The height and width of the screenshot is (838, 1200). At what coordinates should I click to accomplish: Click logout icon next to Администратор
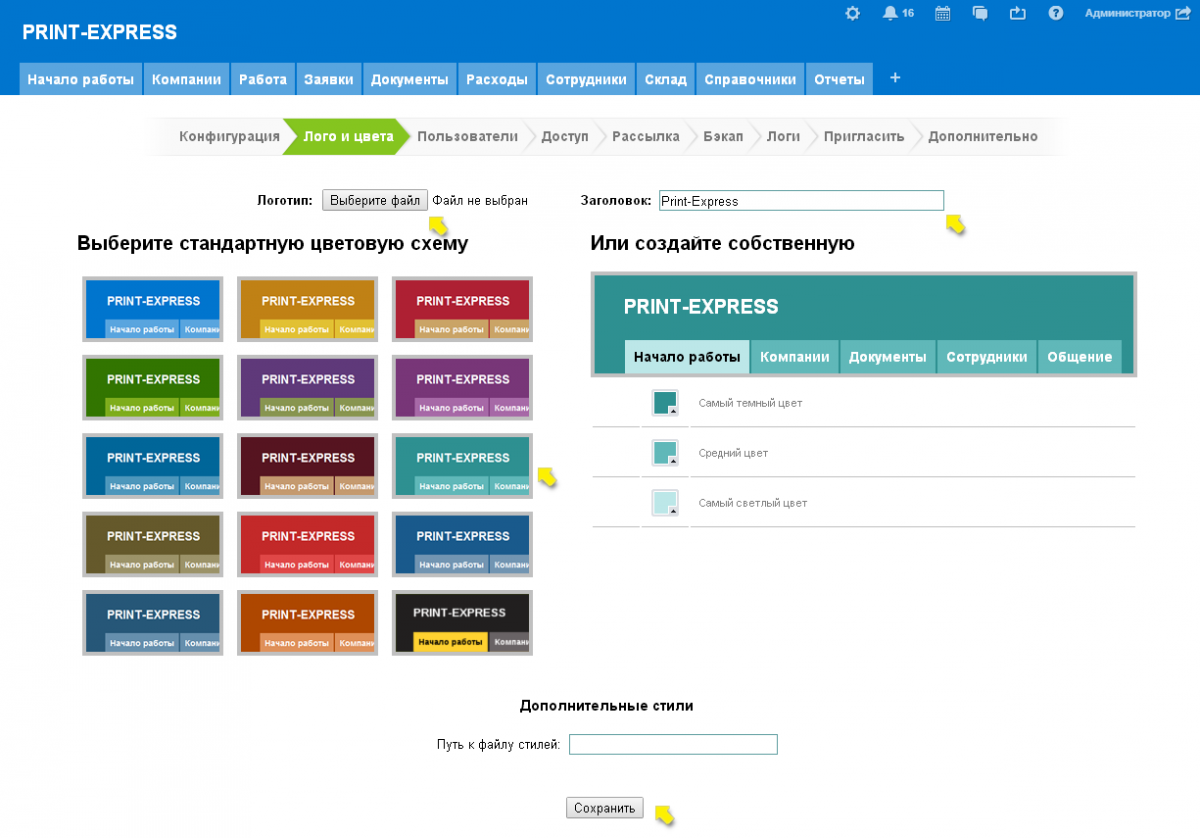pyautogui.click(x=1183, y=13)
